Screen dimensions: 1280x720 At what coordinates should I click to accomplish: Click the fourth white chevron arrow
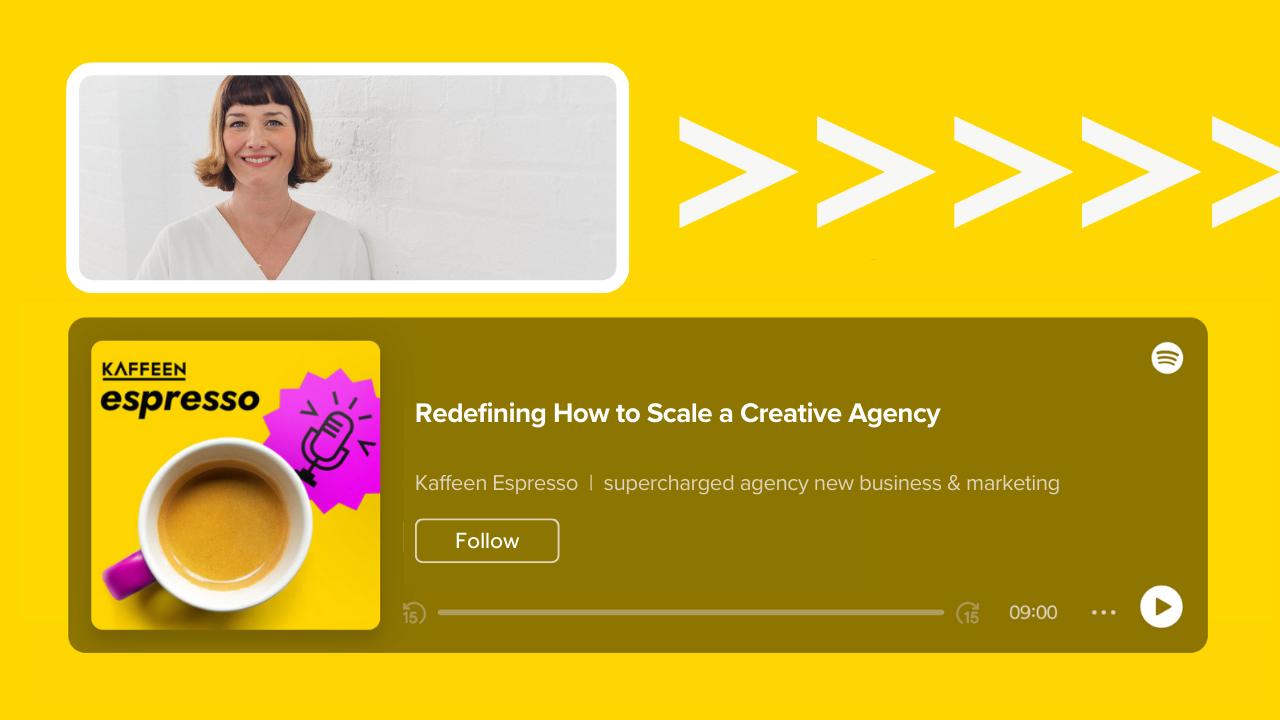1141,172
